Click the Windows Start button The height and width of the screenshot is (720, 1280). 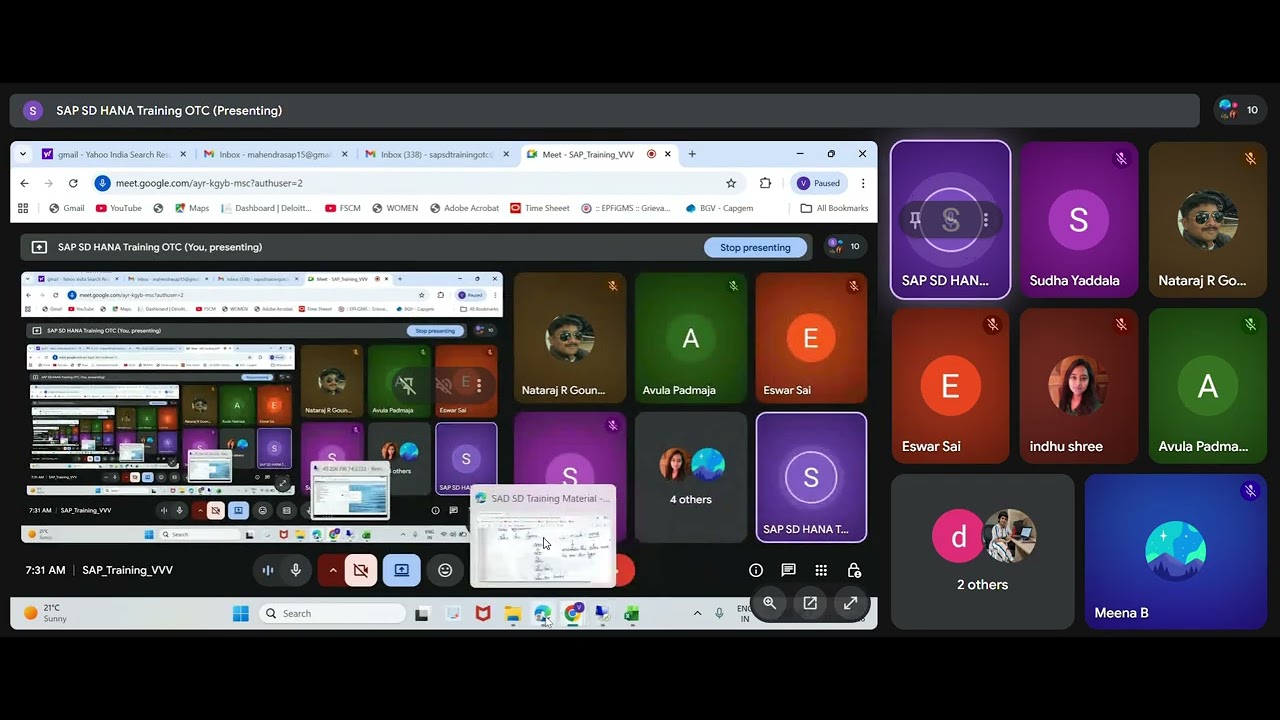tap(241, 613)
